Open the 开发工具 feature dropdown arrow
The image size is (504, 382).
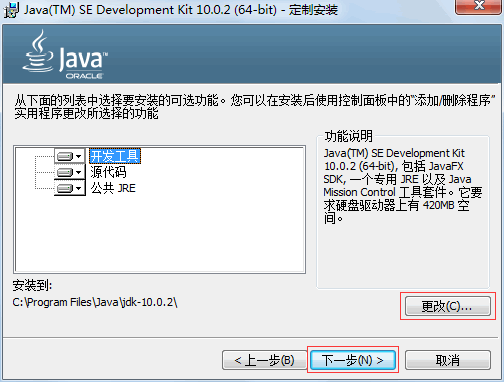click(x=79, y=156)
